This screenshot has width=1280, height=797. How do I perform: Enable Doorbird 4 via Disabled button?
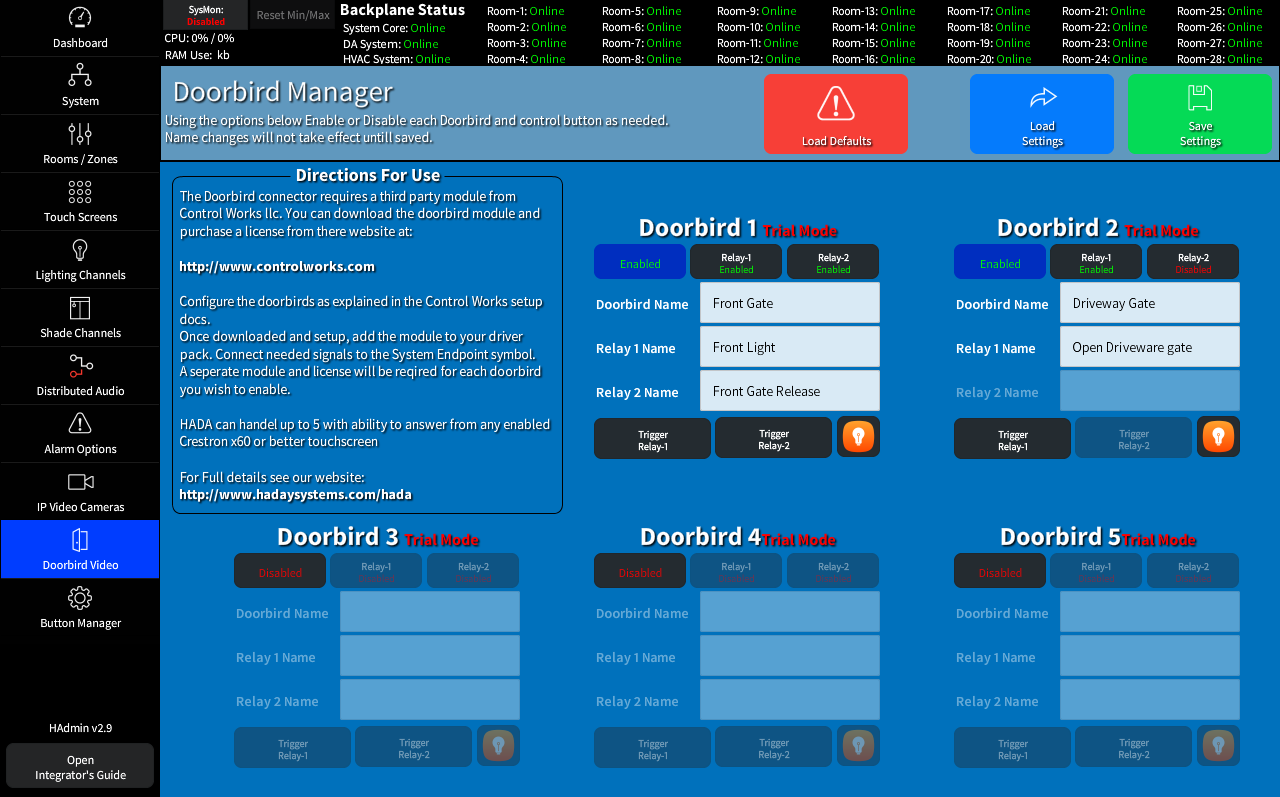pyautogui.click(x=640, y=571)
